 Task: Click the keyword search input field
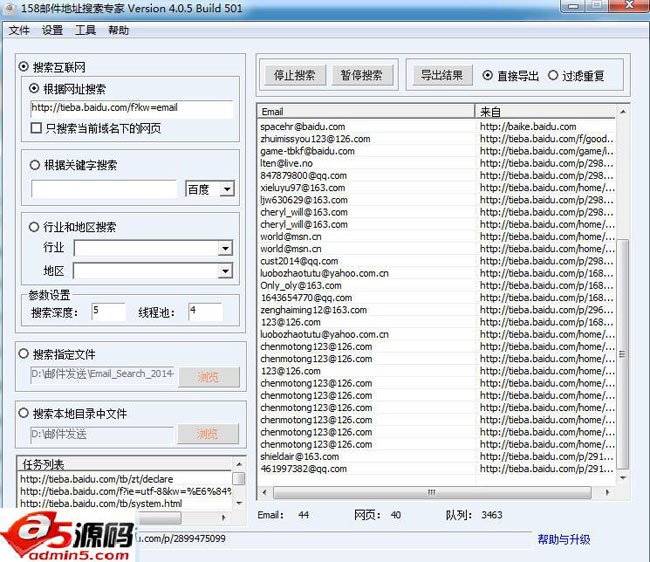(104, 189)
